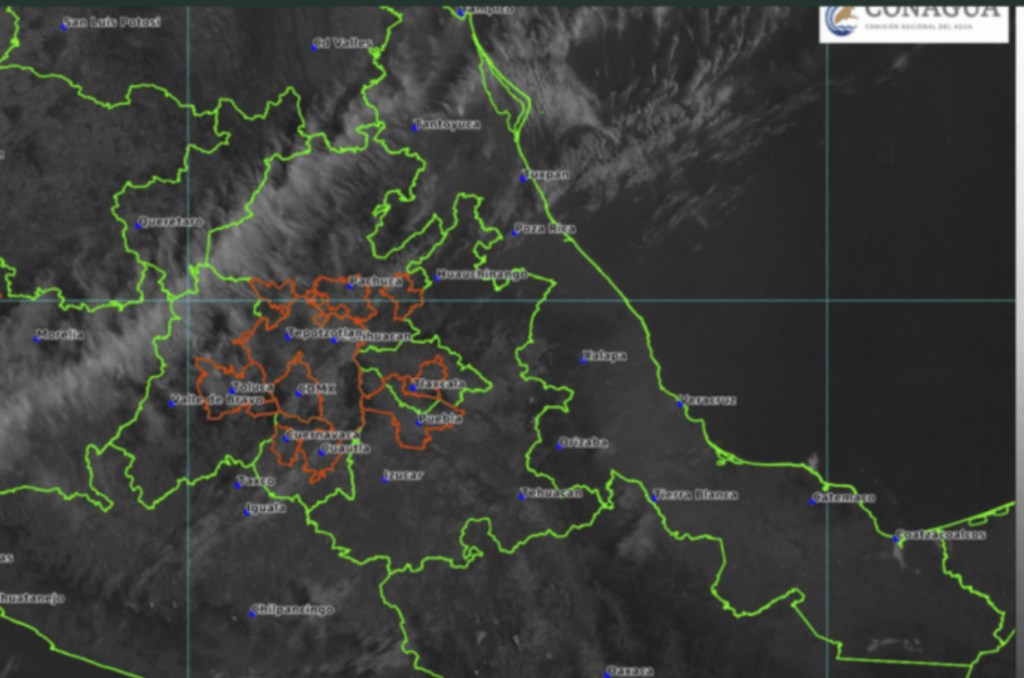Screen dimensions: 1024x678
Task: Click the vertical scrollbar on right edge
Action: pos(1018,300)
